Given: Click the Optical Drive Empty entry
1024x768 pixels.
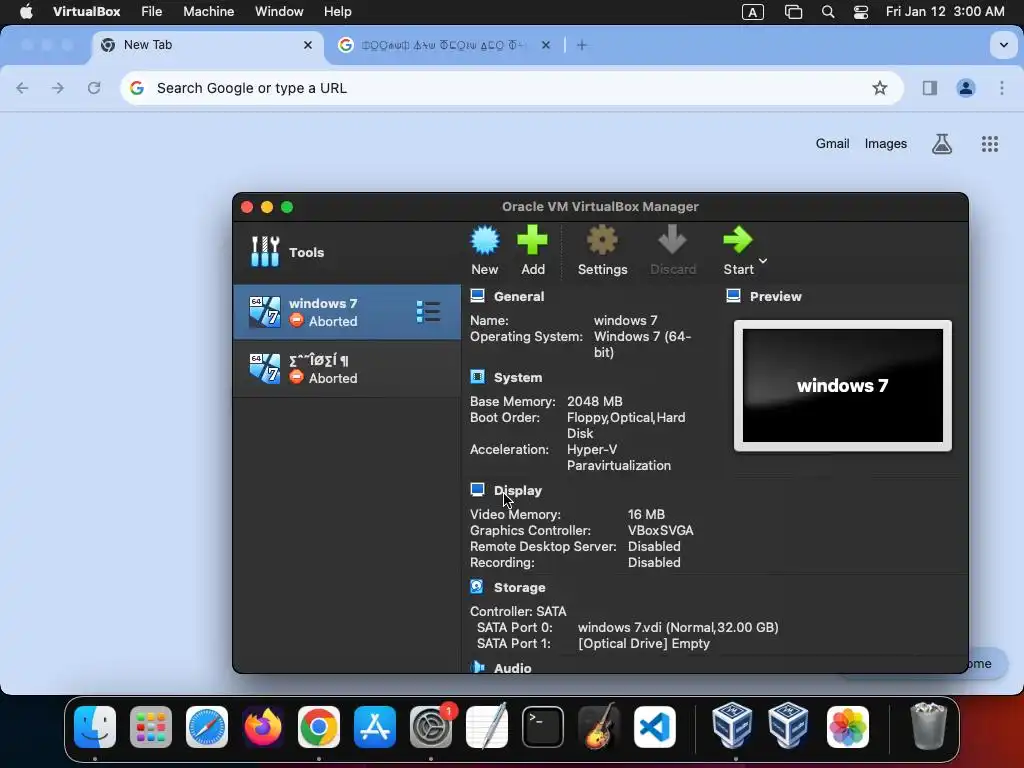Looking at the screenshot, I should pyautogui.click(x=643, y=644).
